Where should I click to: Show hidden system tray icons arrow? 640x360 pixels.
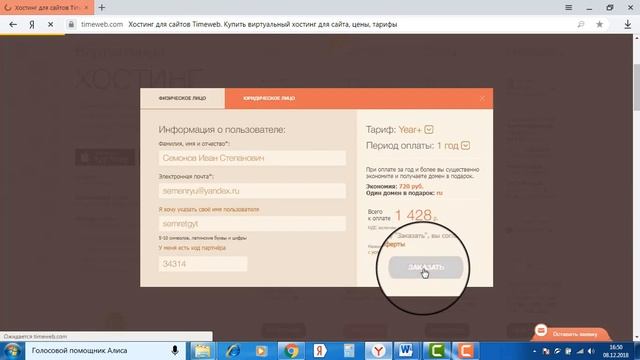[534, 351]
